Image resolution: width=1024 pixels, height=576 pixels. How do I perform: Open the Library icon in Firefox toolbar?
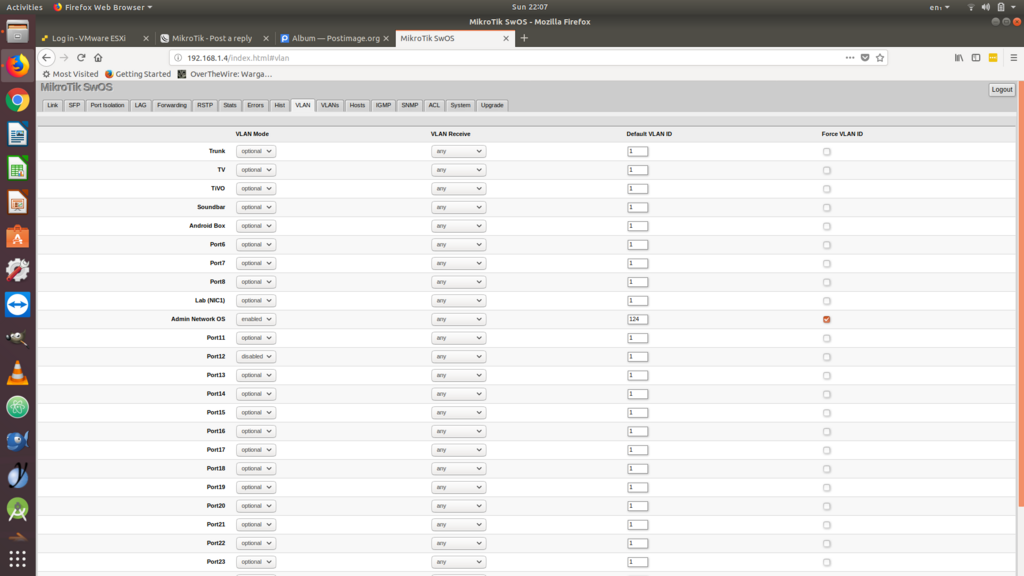(x=959, y=57)
